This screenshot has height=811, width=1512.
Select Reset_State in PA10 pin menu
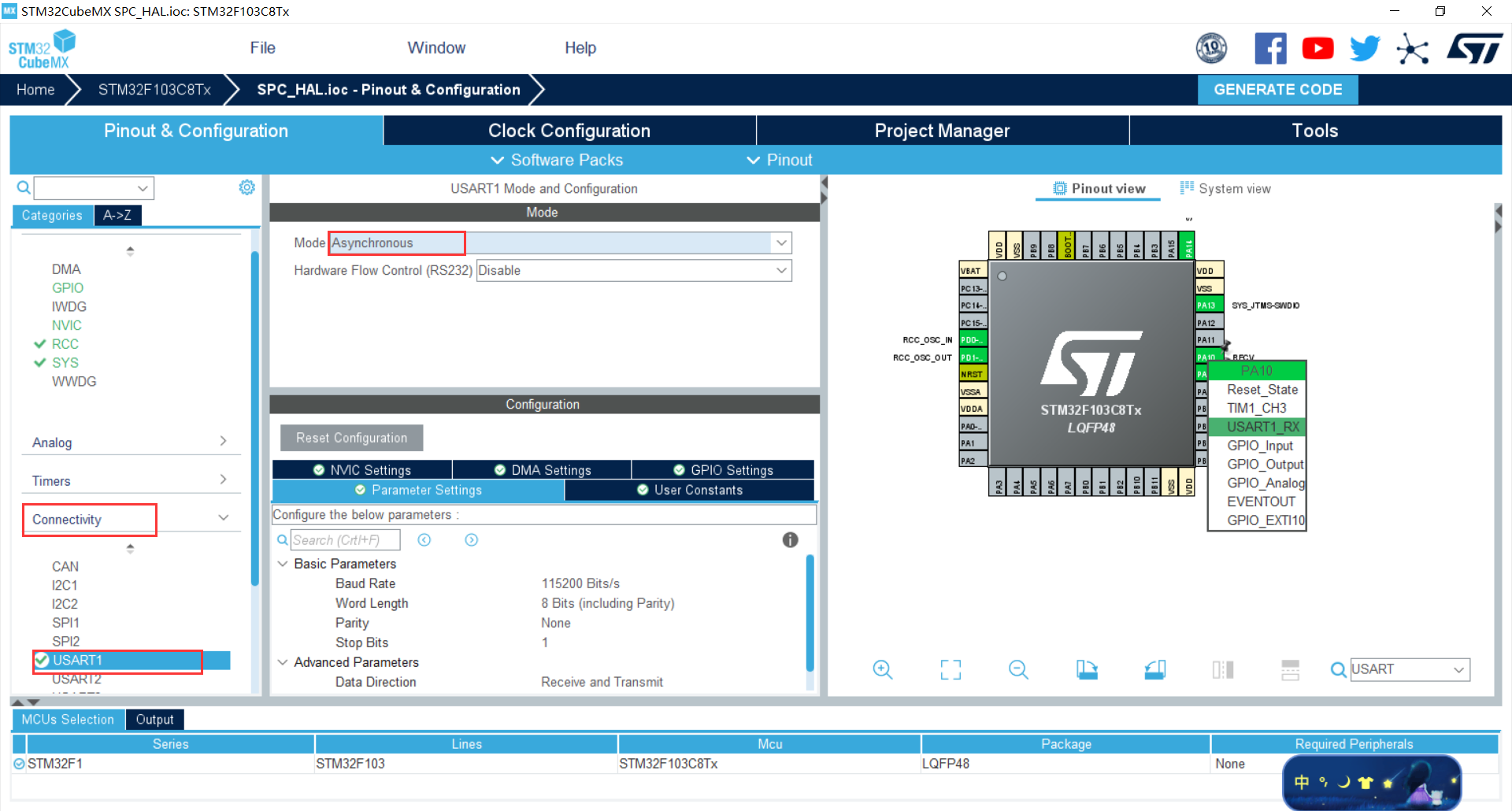pyautogui.click(x=1257, y=390)
